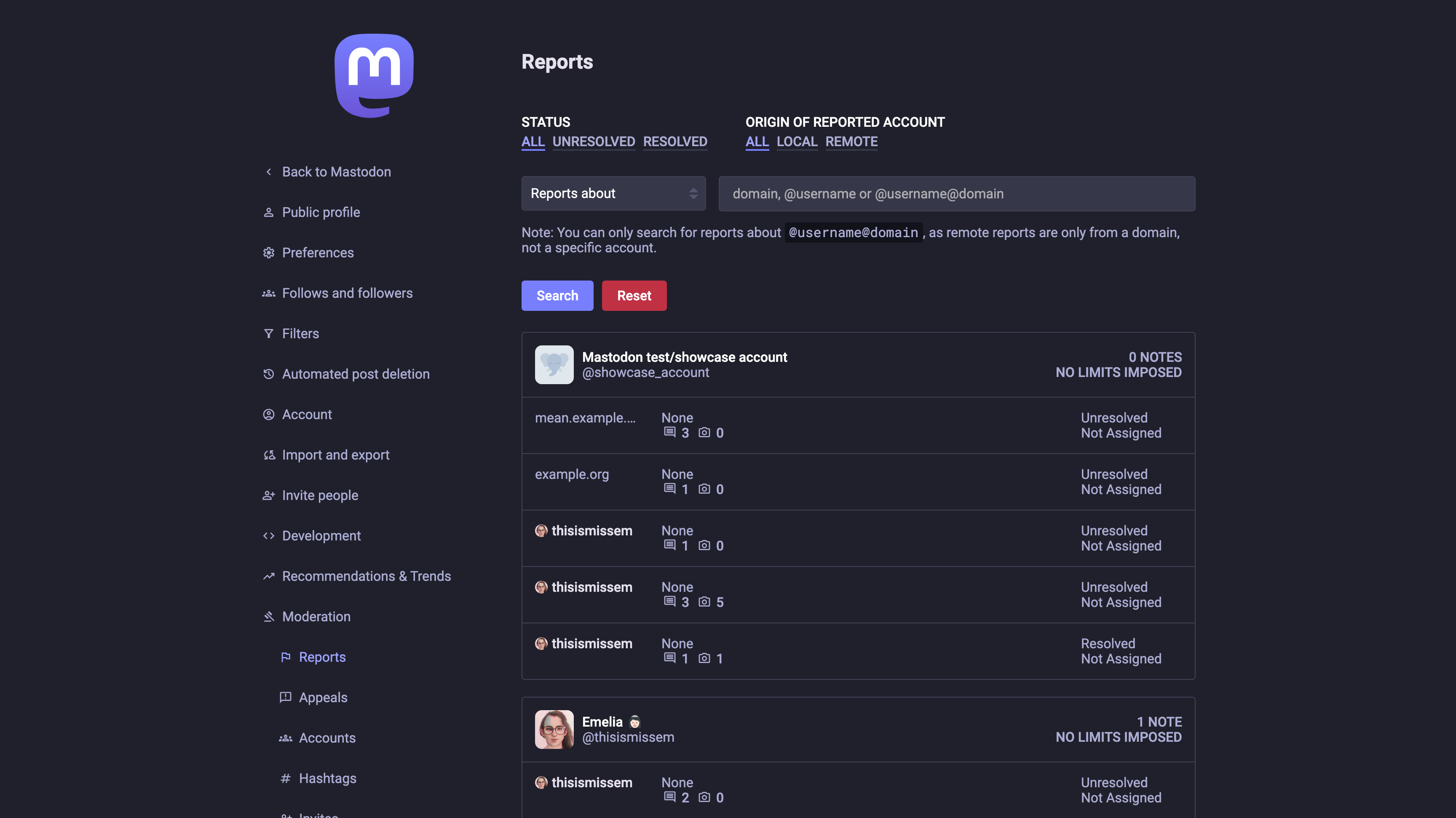
Task: Click the Hashtags number sign icon
Action: pyautogui.click(x=286, y=778)
